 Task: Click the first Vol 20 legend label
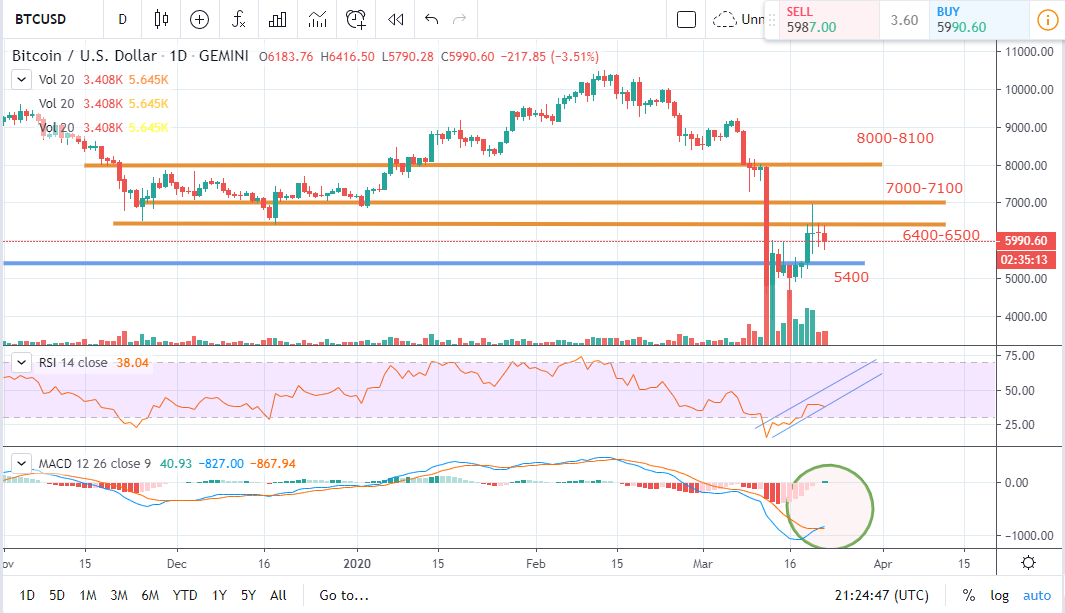point(56,79)
